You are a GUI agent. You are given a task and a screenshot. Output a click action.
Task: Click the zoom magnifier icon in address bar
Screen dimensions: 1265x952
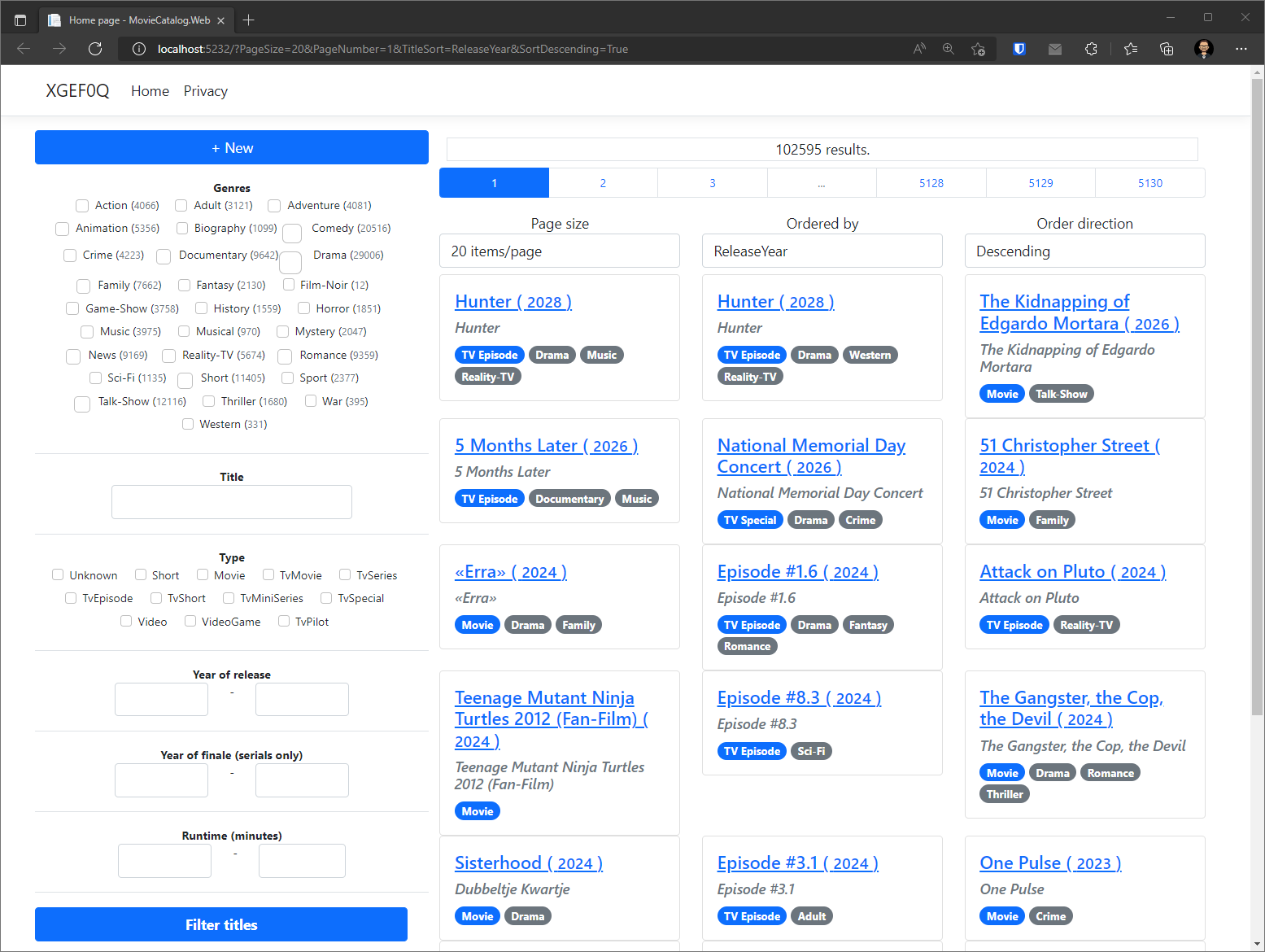(x=949, y=49)
